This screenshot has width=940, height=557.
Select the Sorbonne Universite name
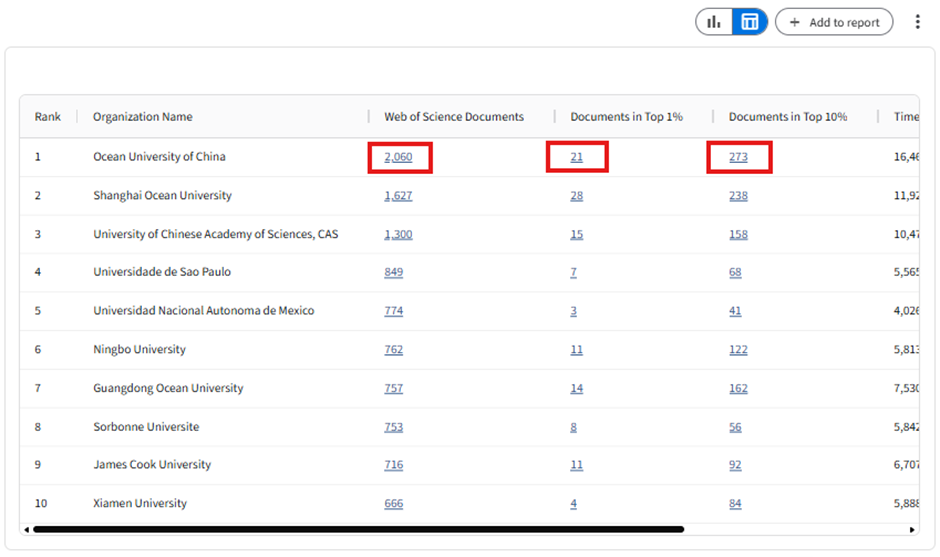click(146, 427)
